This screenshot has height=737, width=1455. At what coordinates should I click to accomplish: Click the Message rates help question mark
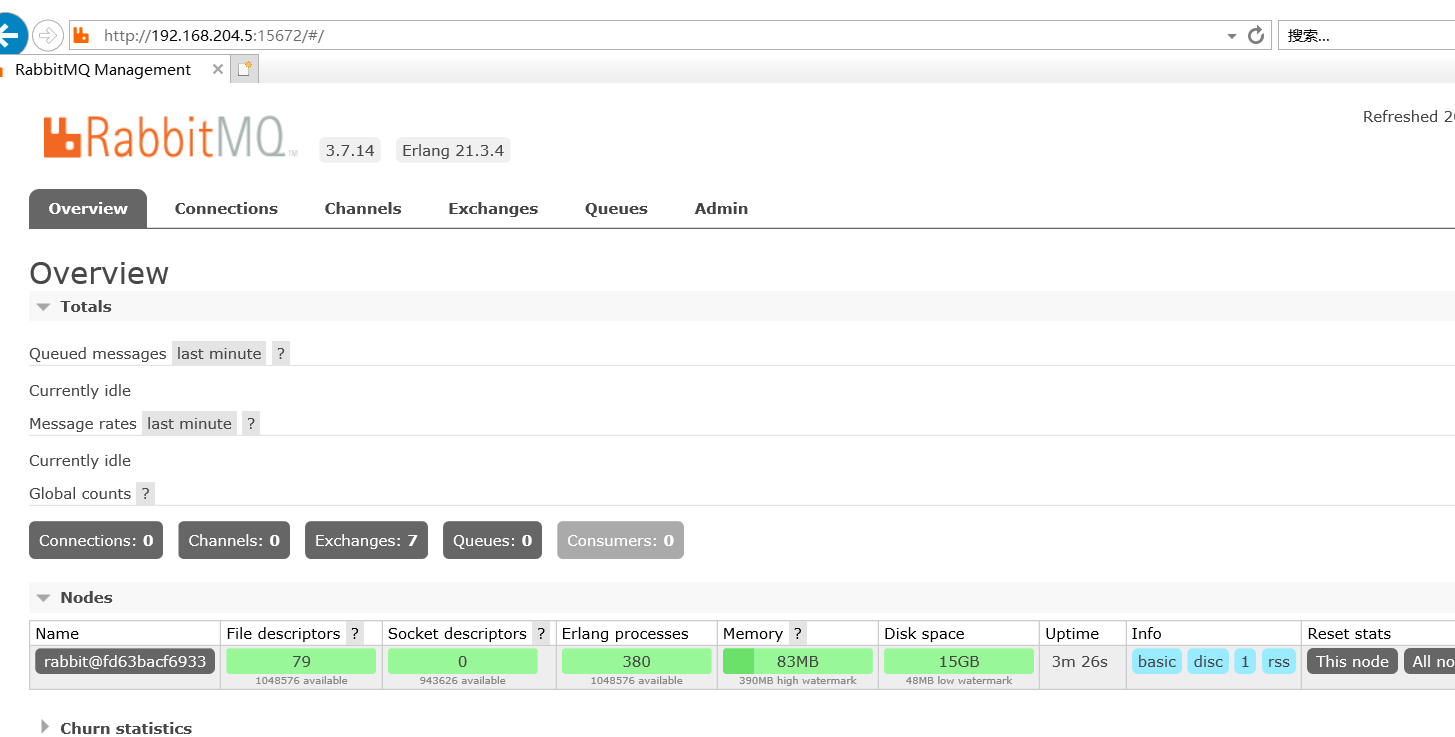[251, 424]
